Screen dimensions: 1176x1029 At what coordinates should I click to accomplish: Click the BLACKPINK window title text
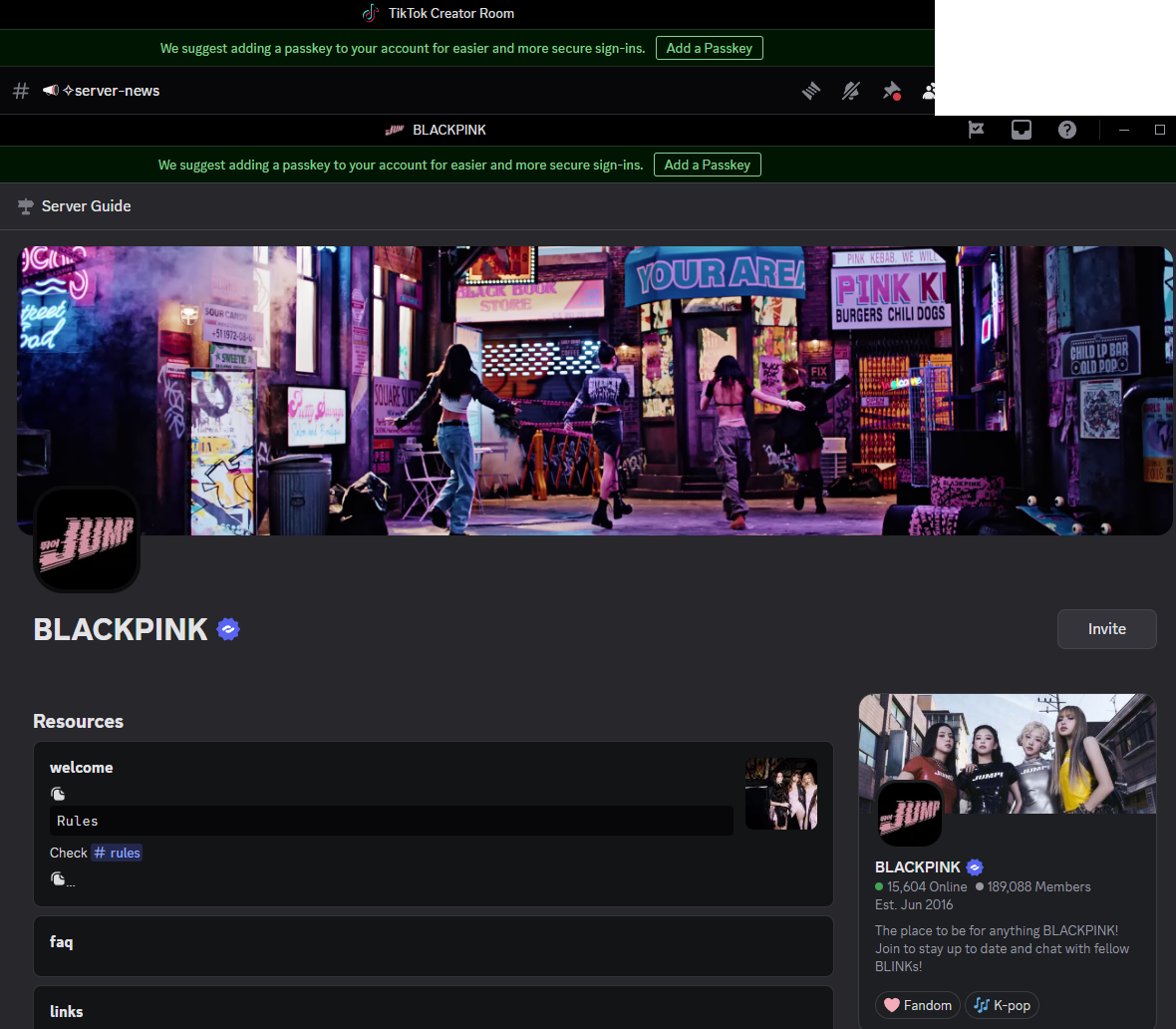[449, 130]
